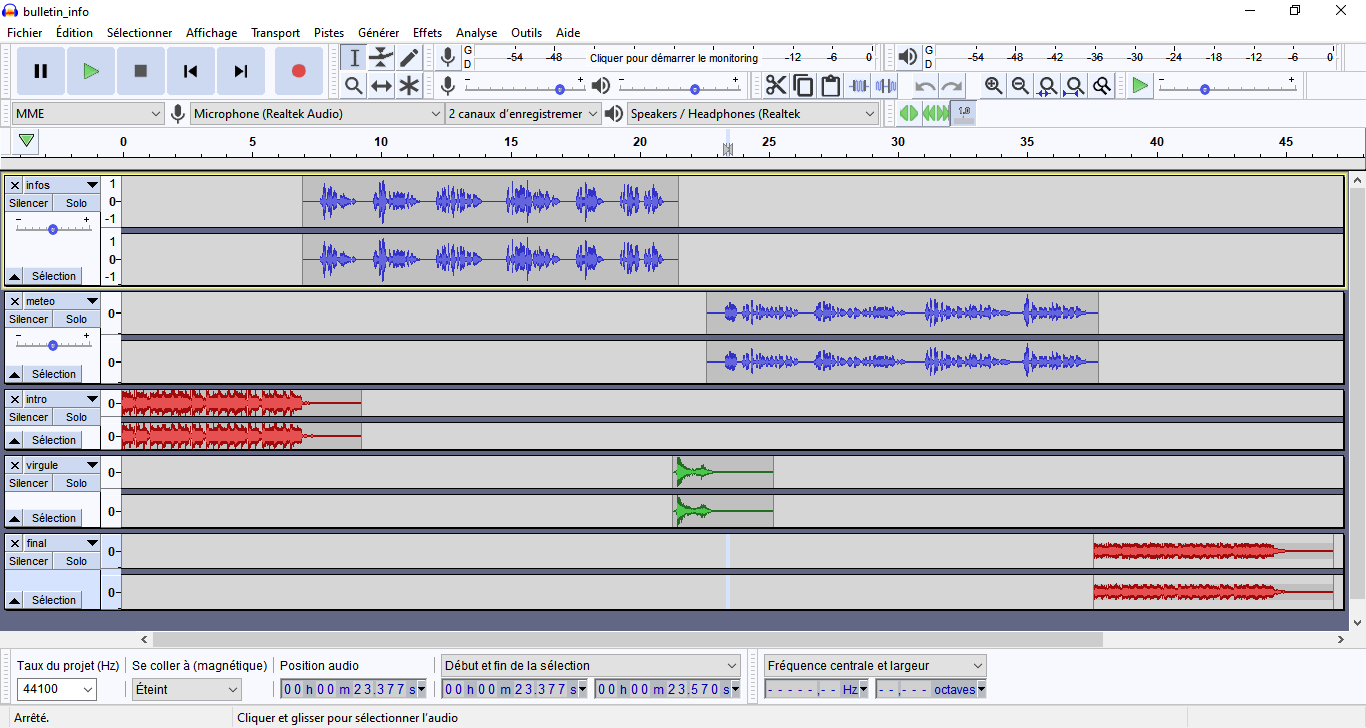This screenshot has width=1366, height=728.
Task: Open the Analyse menu
Action: (x=476, y=33)
